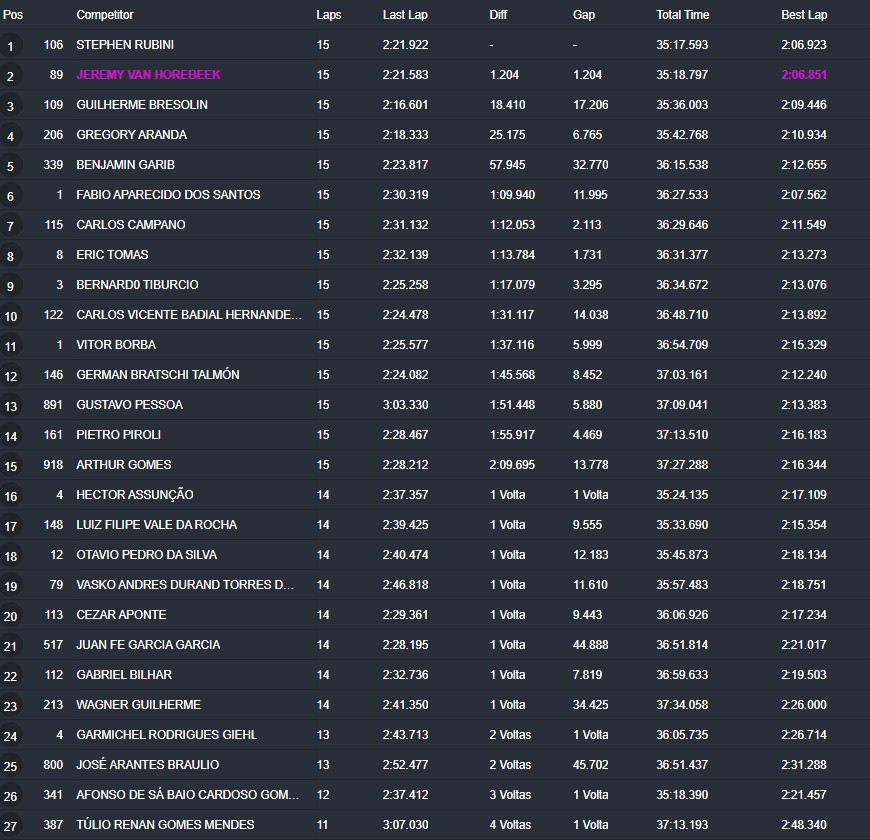Select competitor BERNARD0 TIBURCIO
The image size is (870, 840).
click(137, 285)
